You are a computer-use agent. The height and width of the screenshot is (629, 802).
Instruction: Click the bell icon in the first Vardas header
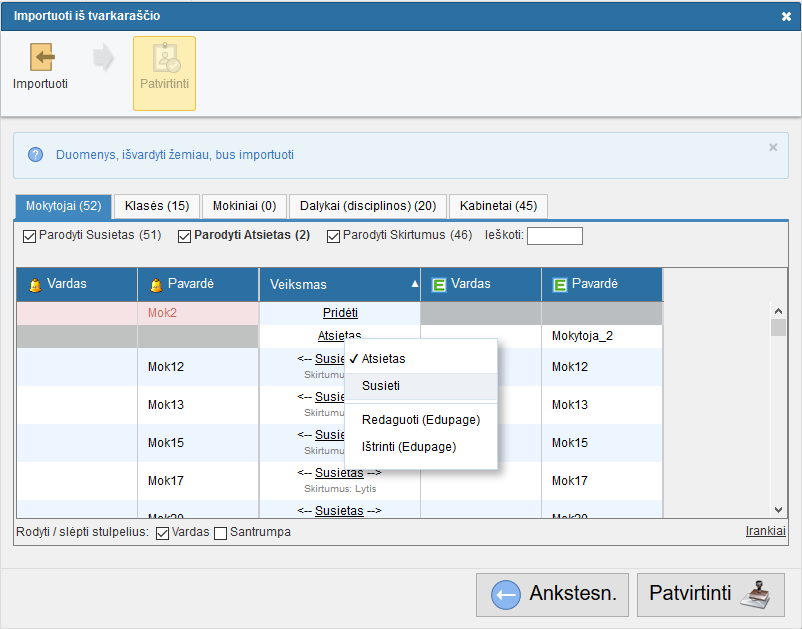pos(35,285)
